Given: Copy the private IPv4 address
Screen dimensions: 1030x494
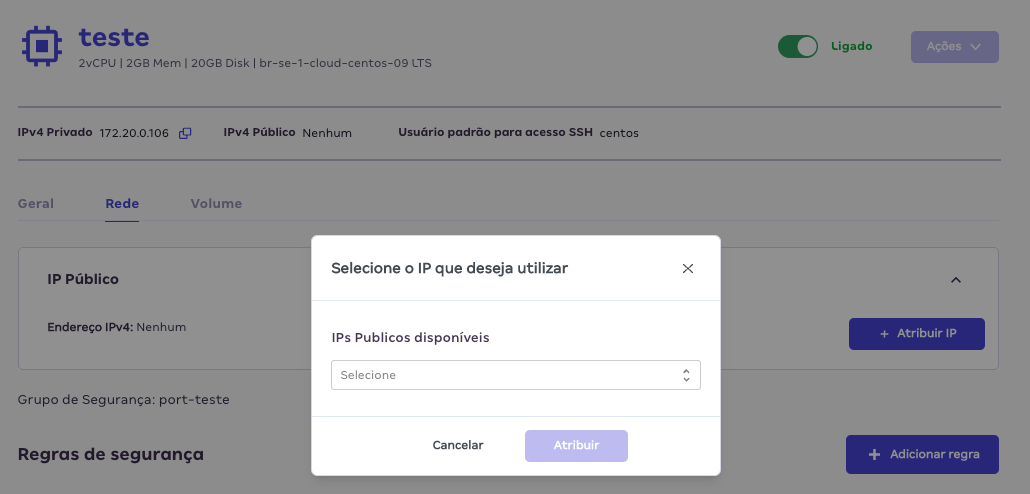Looking at the screenshot, I should [185, 133].
